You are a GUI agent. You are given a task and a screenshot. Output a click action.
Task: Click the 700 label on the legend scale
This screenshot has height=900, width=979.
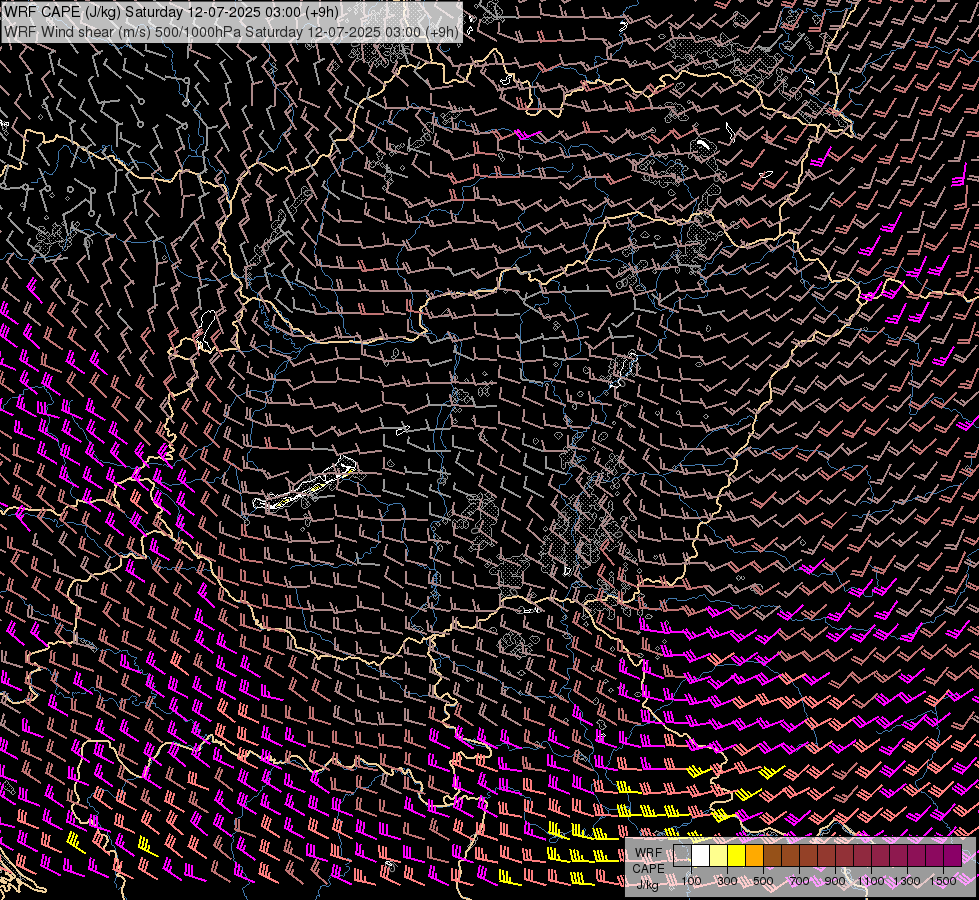799,881
